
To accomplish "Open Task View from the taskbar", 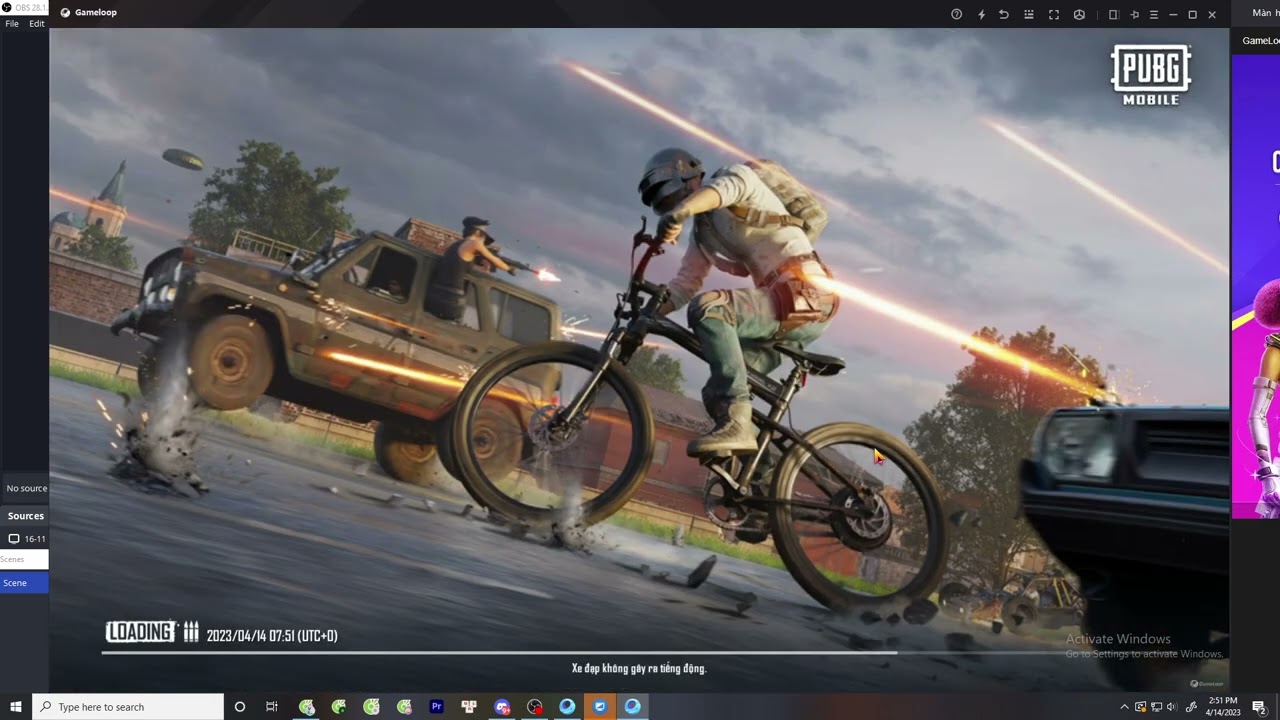I will (271, 707).
